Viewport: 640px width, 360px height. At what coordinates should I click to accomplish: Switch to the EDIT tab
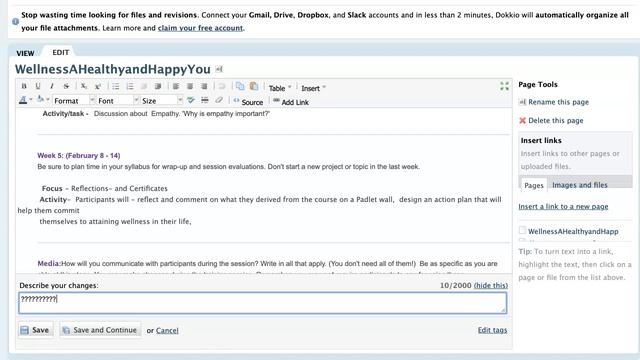[60, 52]
